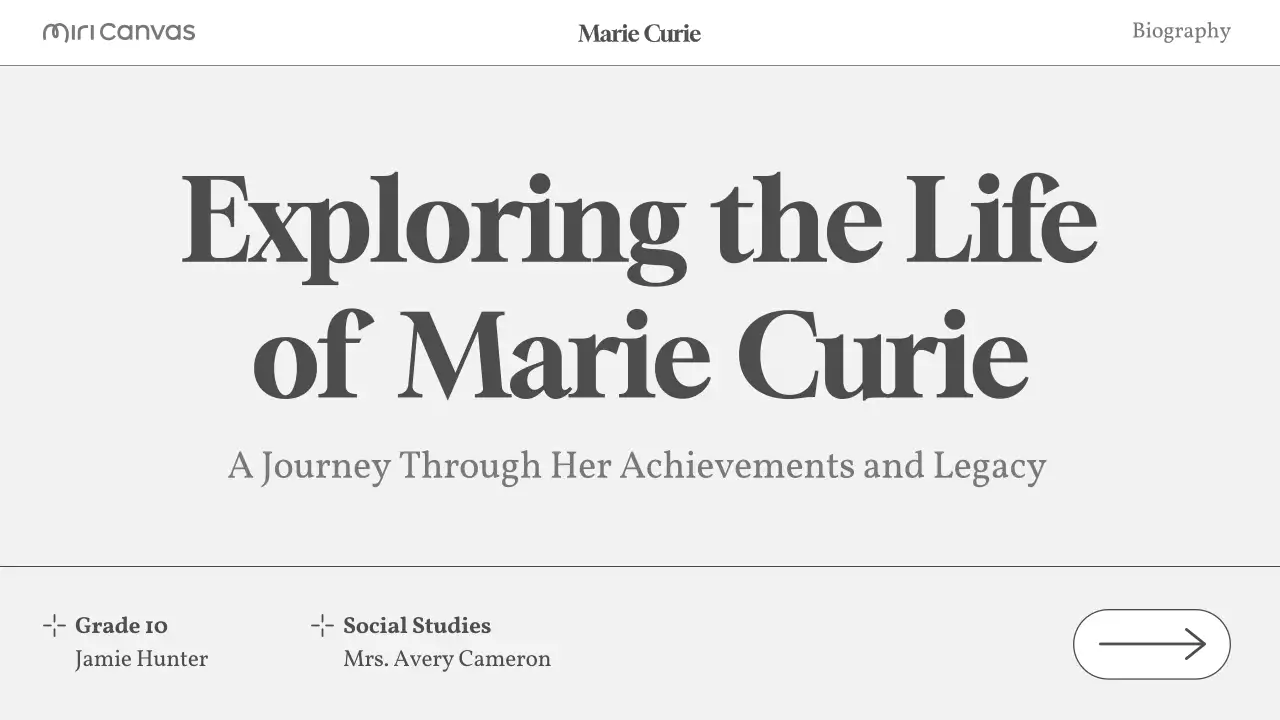Click the crosshair icon beside Social Studies
1280x720 pixels.
pyautogui.click(x=322, y=626)
